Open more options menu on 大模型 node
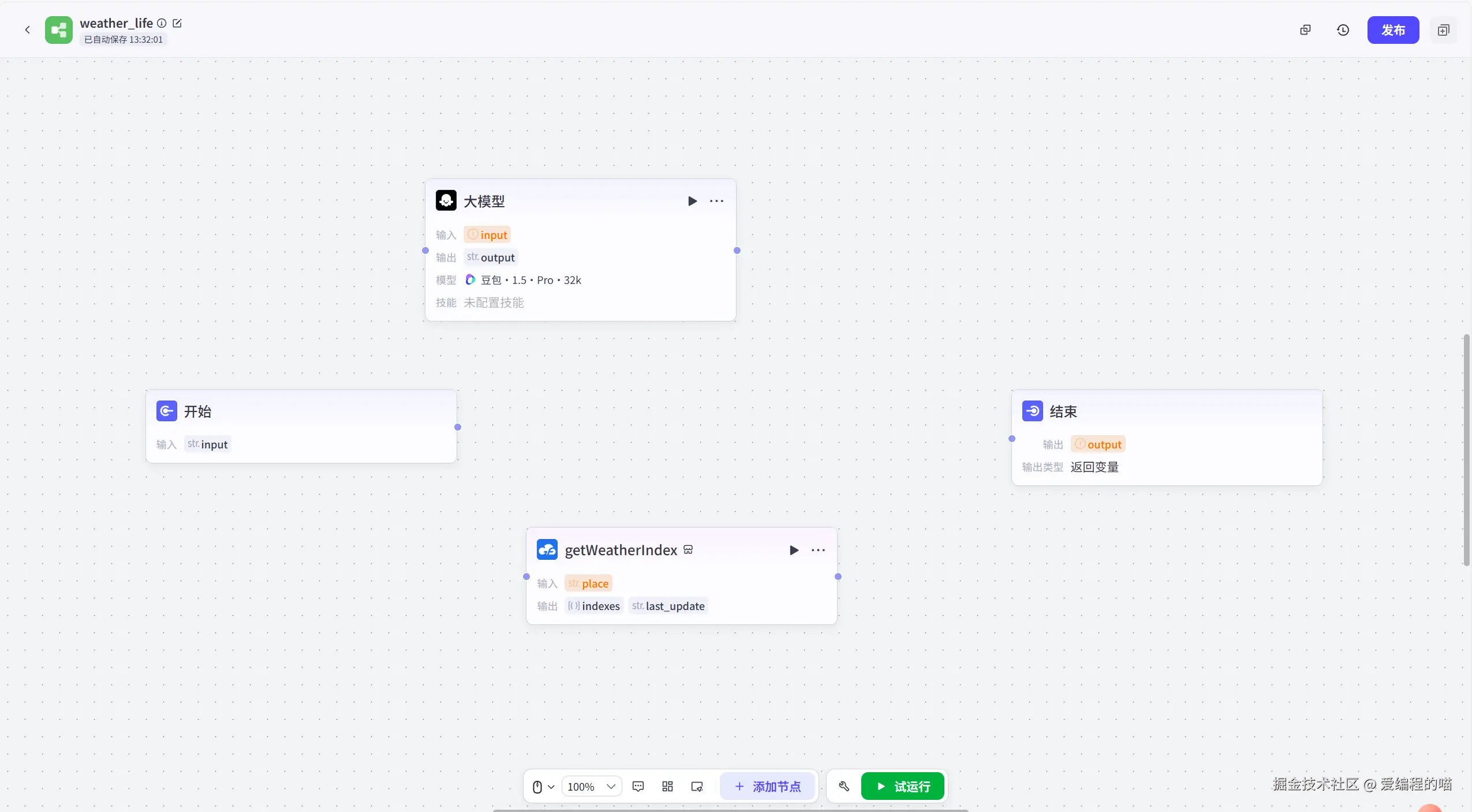 click(716, 201)
